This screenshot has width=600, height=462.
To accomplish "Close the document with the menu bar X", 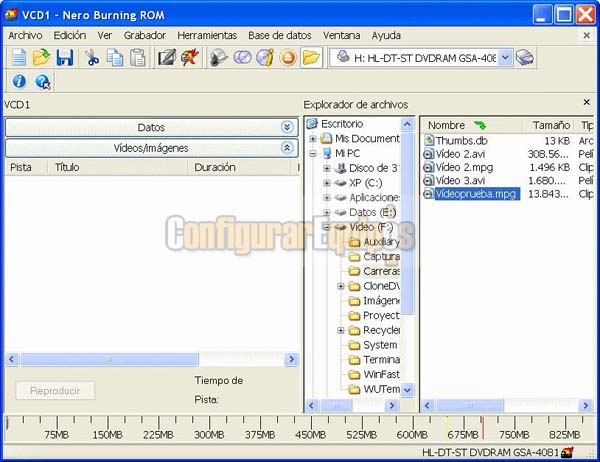I will 586,35.
